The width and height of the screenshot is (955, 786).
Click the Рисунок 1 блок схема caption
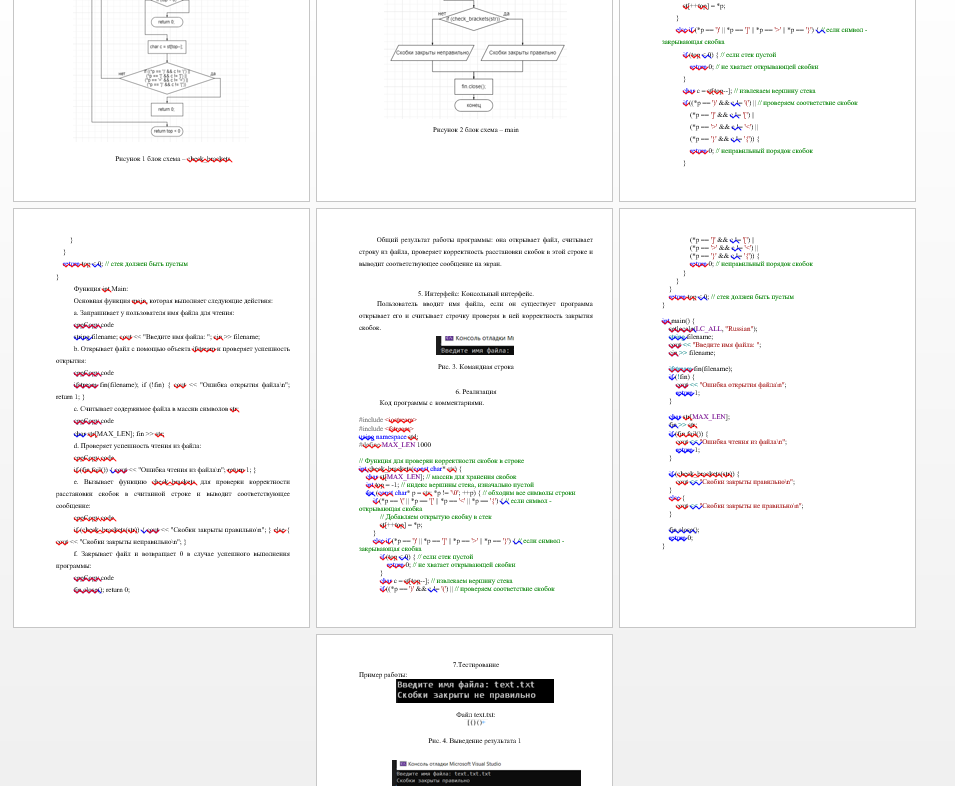[173, 159]
